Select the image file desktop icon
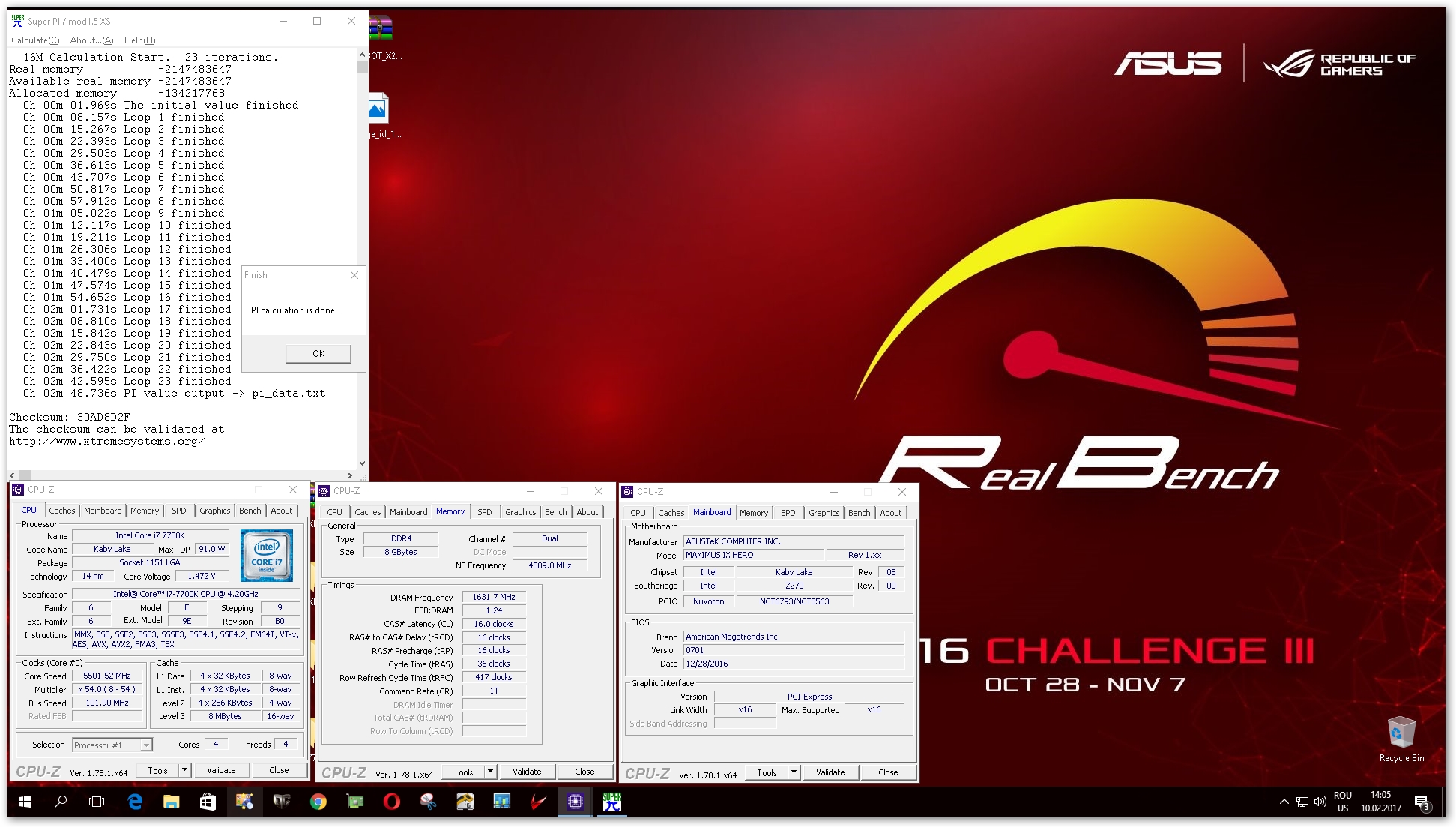This screenshot has width=1456, height=827. pos(381,115)
